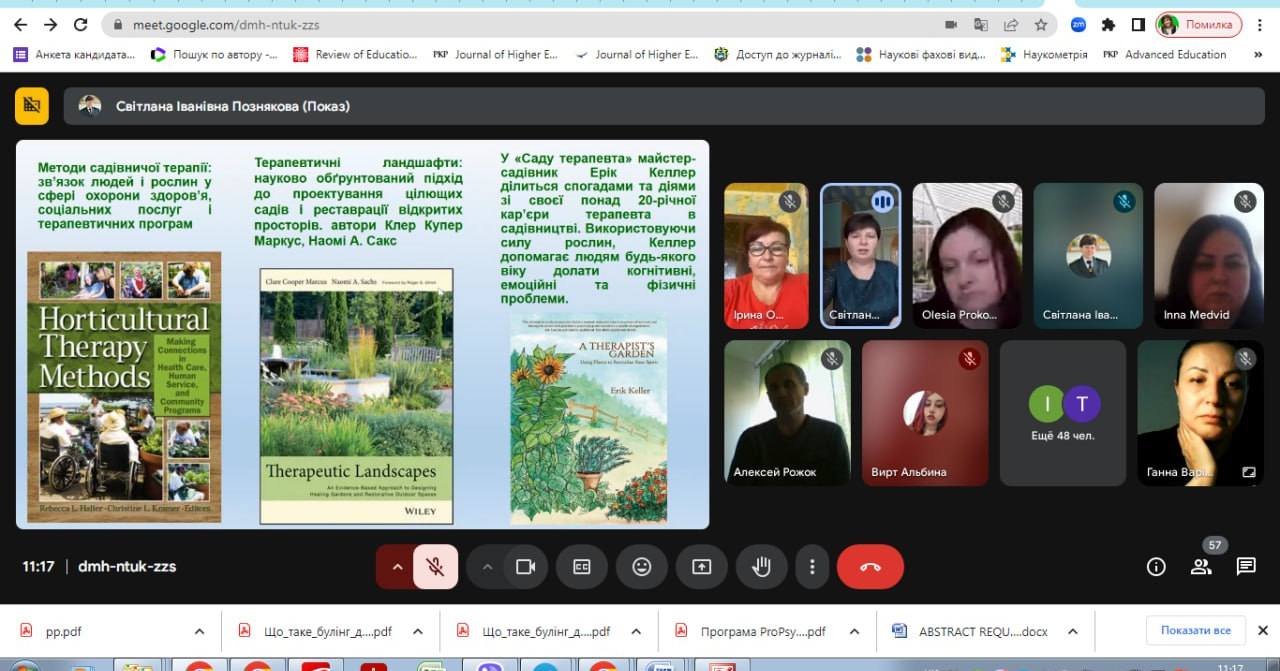The height and width of the screenshot is (671, 1280).
Task: Open more options three-dot menu in call bar
Action: pyautogui.click(x=812, y=567)
